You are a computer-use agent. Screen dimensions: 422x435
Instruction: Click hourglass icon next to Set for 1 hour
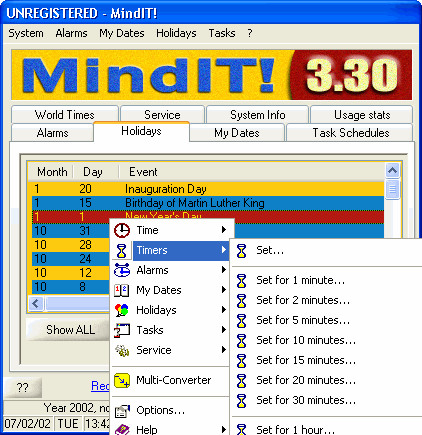click(x=242, y=429)
